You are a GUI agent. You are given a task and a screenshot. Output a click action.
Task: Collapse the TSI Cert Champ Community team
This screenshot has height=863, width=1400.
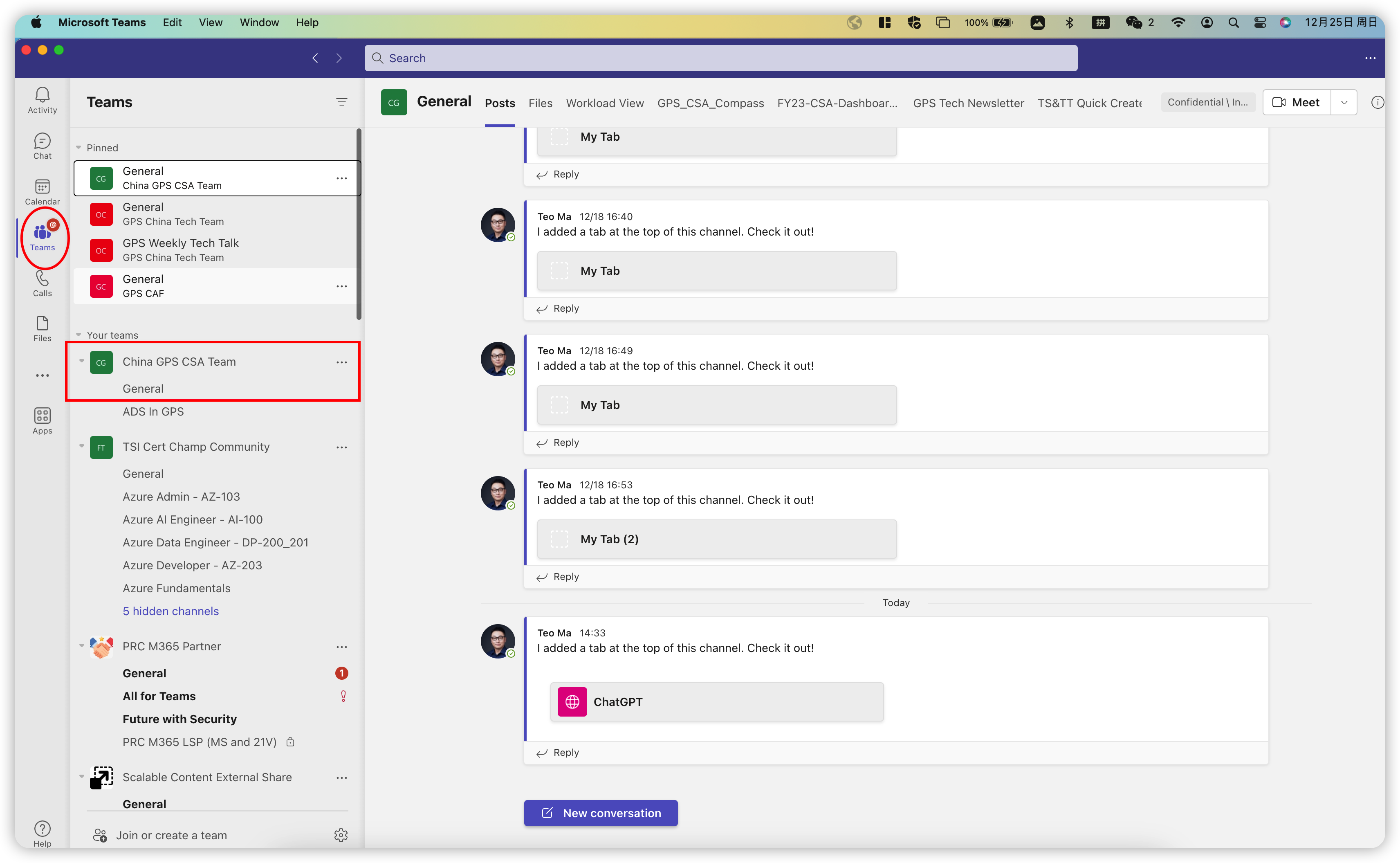pos(82,446)
